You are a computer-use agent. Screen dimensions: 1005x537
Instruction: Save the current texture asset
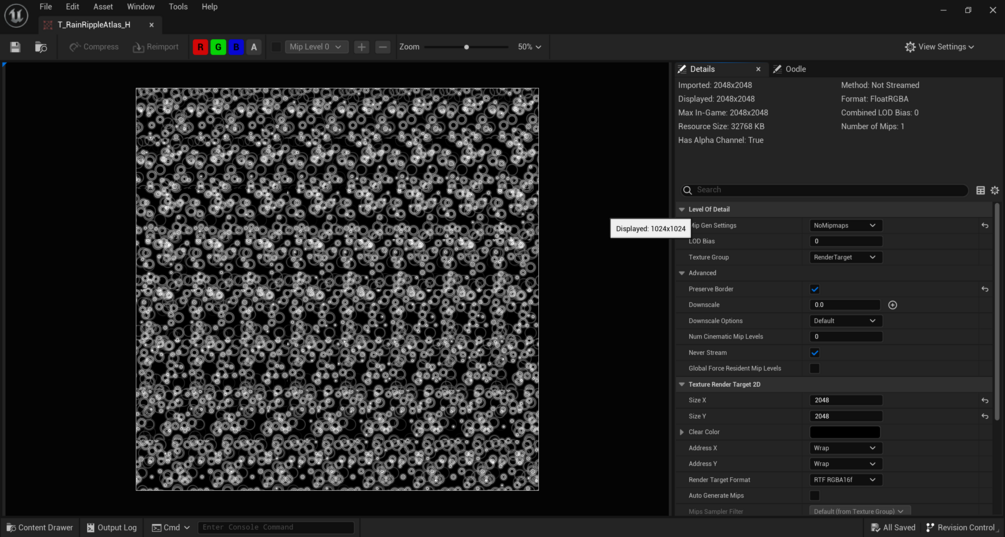coord(15,47)
